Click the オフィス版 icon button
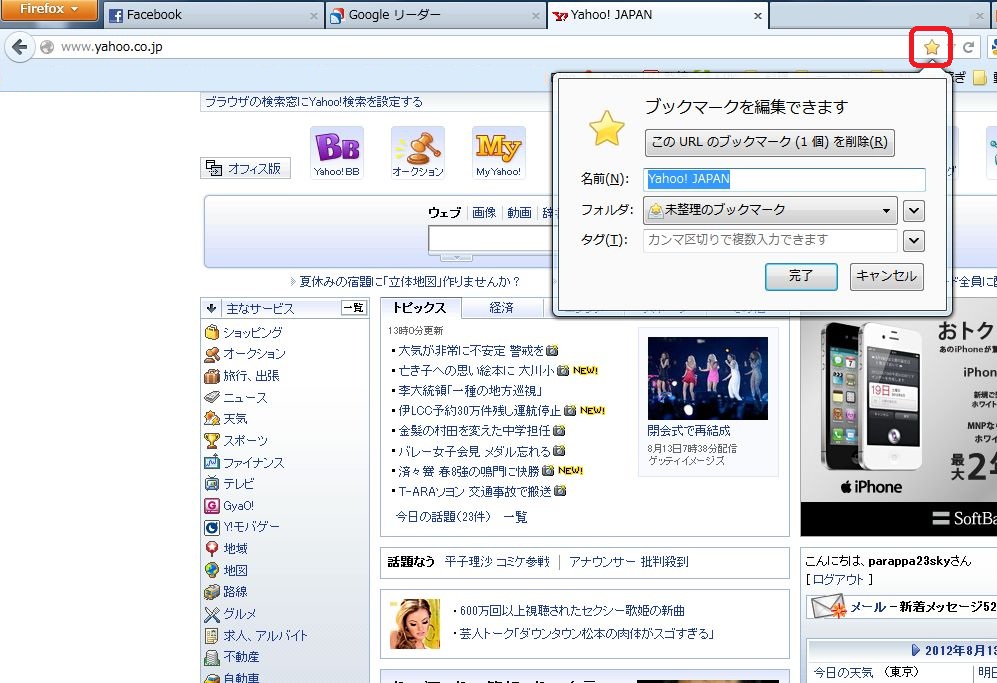Screen dimensions: 997x683 pyautogui.click(x=245, y=168)
